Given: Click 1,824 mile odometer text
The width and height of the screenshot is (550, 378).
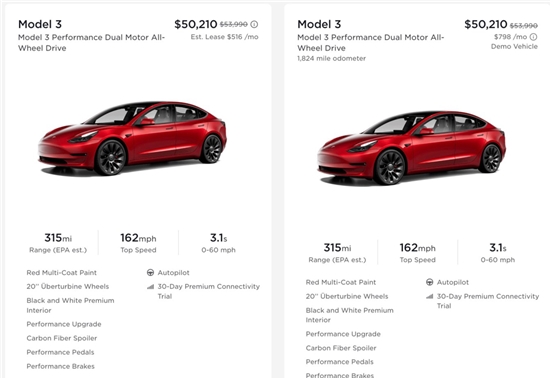Looking at the screenshot, I should tap(331, 59).
